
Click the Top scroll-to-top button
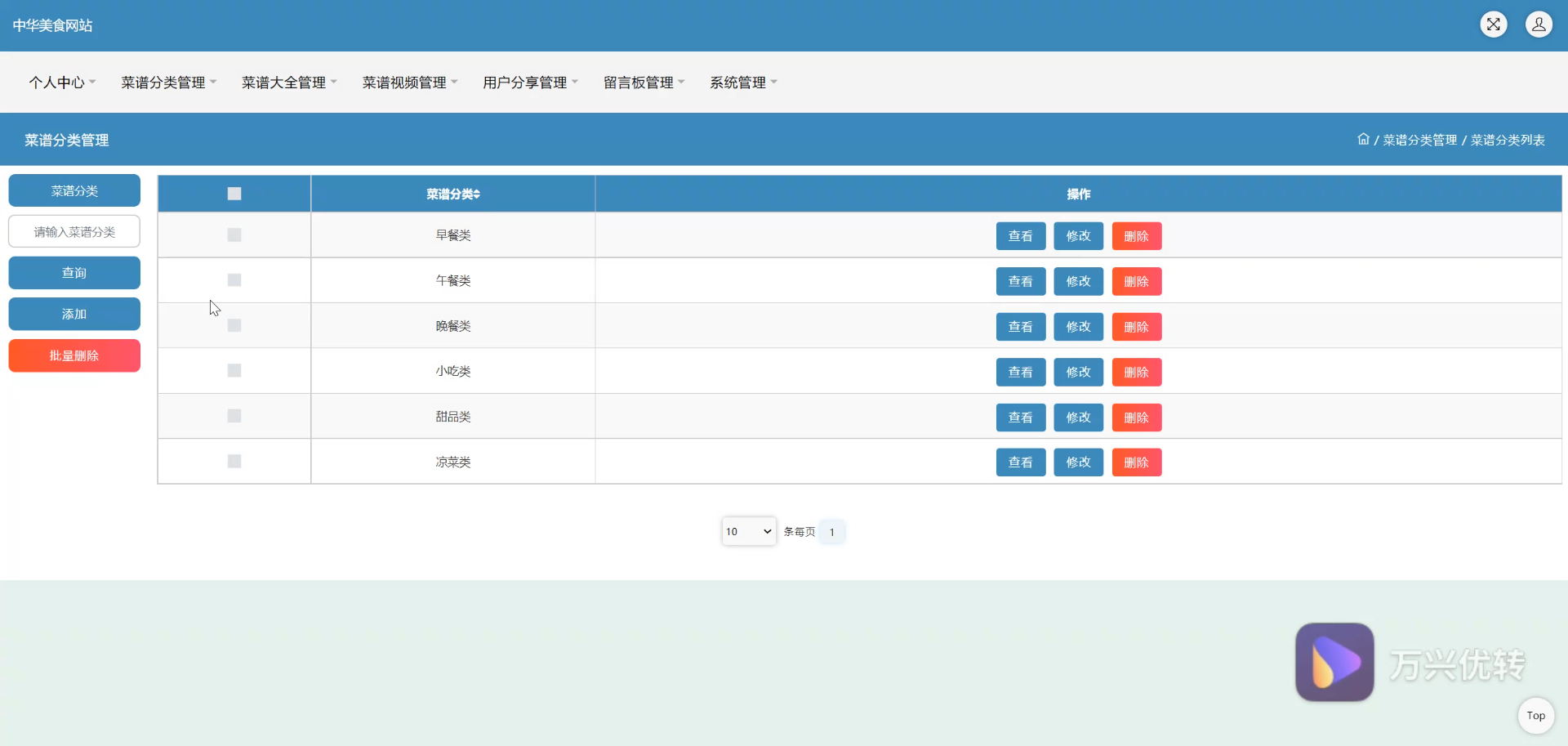[1536, 716]
